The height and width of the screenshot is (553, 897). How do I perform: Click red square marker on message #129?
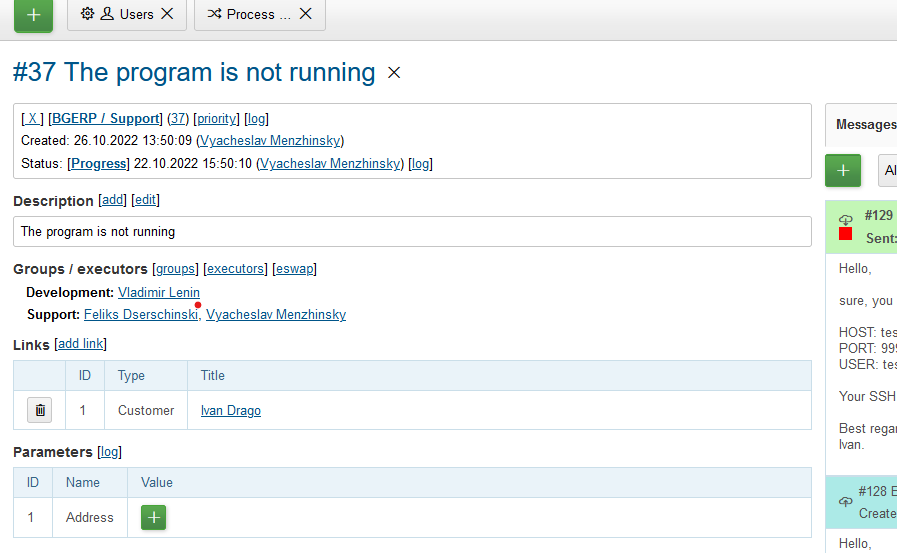click(x=845, y=234)
